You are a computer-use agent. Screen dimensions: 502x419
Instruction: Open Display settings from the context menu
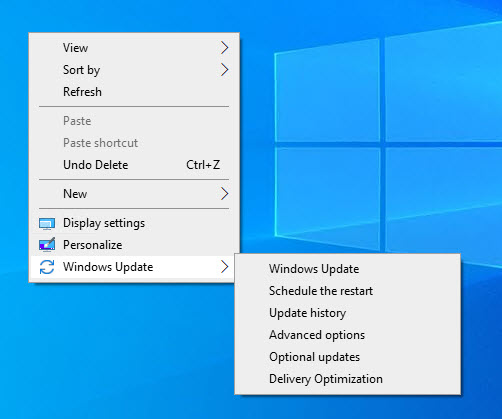point(134,223)
